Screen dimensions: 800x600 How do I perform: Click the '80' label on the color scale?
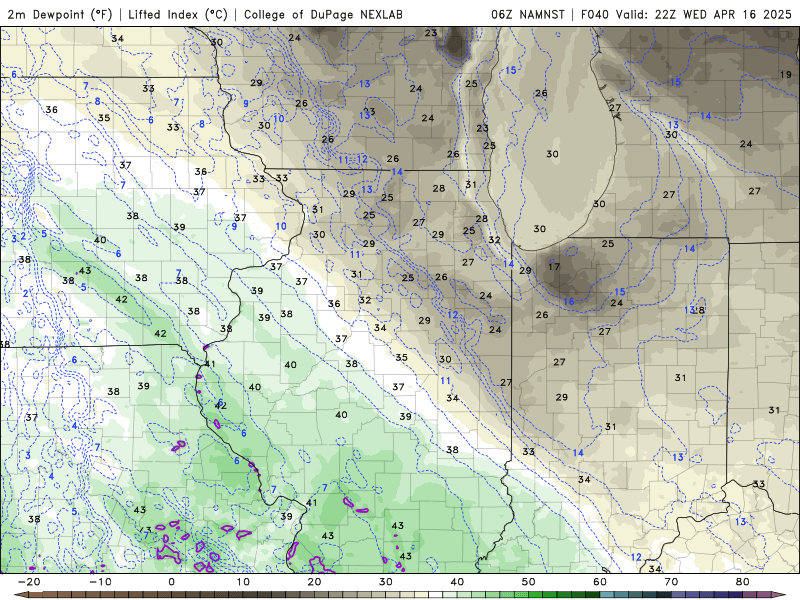[x=743, y=582]
